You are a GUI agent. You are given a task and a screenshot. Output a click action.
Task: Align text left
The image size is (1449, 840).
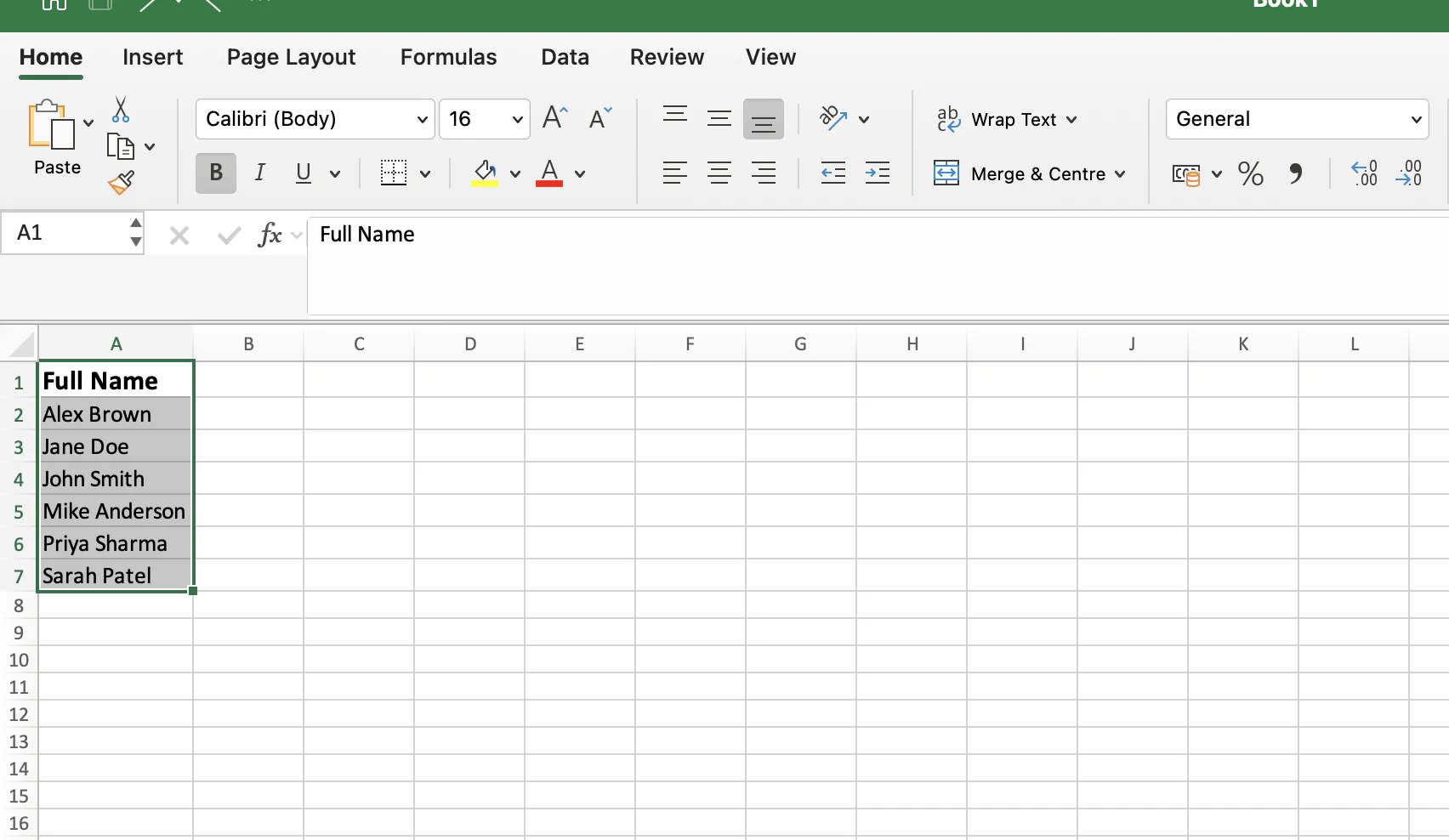pos(675,173)
